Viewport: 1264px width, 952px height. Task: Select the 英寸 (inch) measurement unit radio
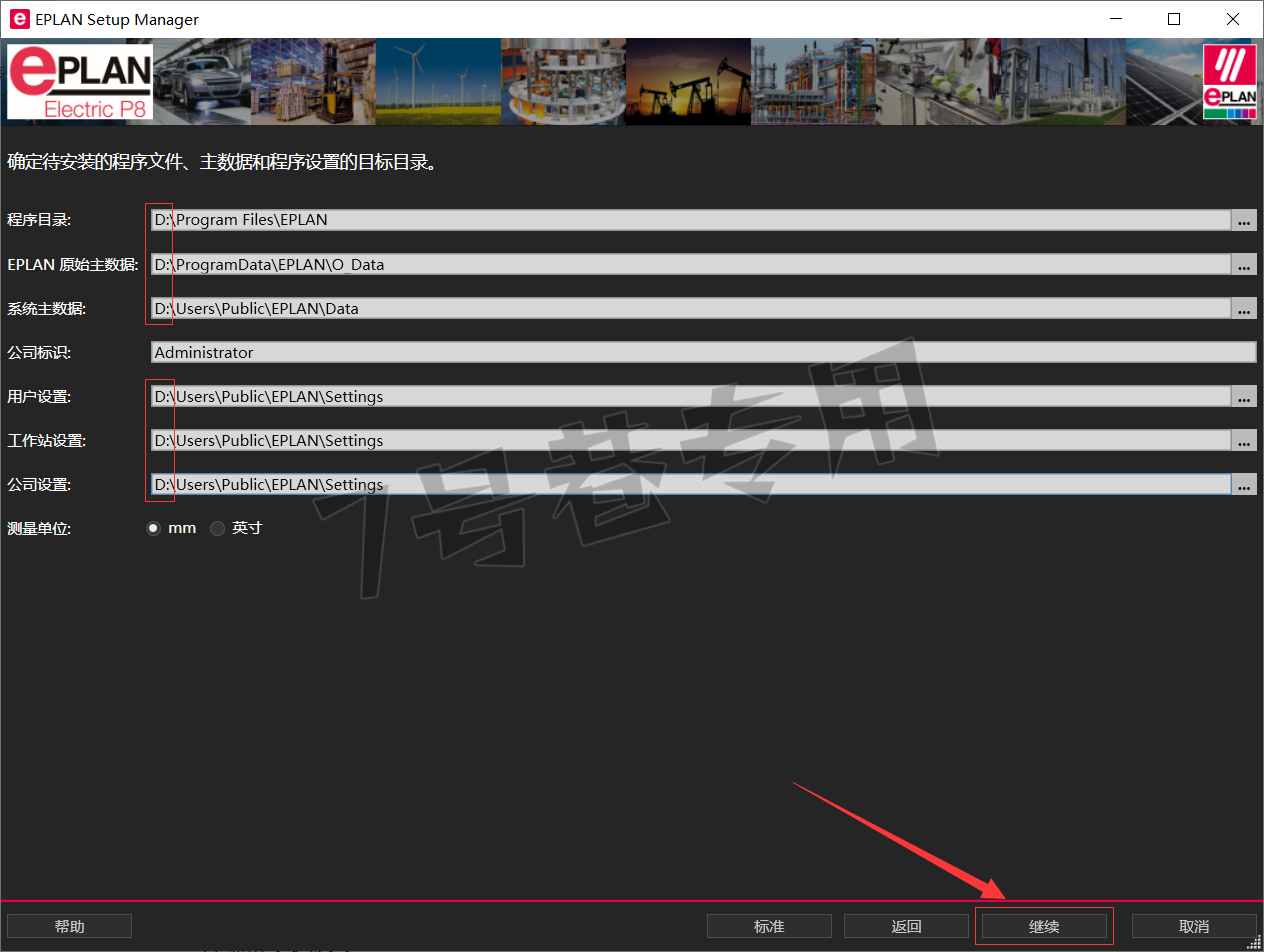[217, 528]
